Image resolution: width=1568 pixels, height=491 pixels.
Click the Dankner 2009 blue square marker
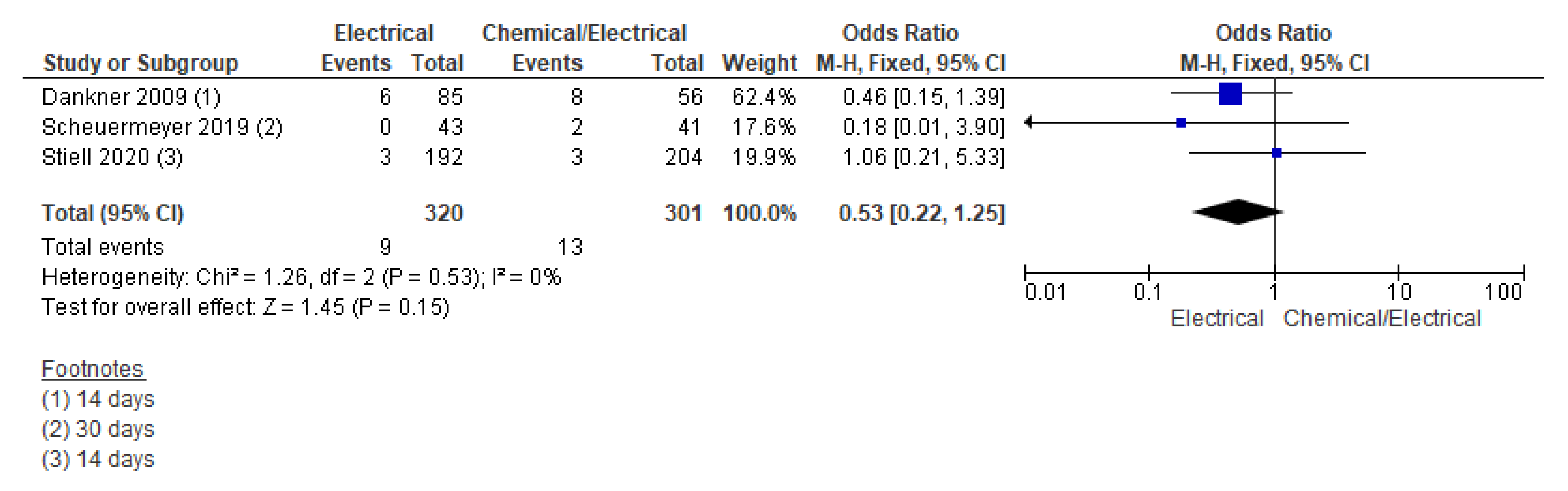click(1229, 94)
